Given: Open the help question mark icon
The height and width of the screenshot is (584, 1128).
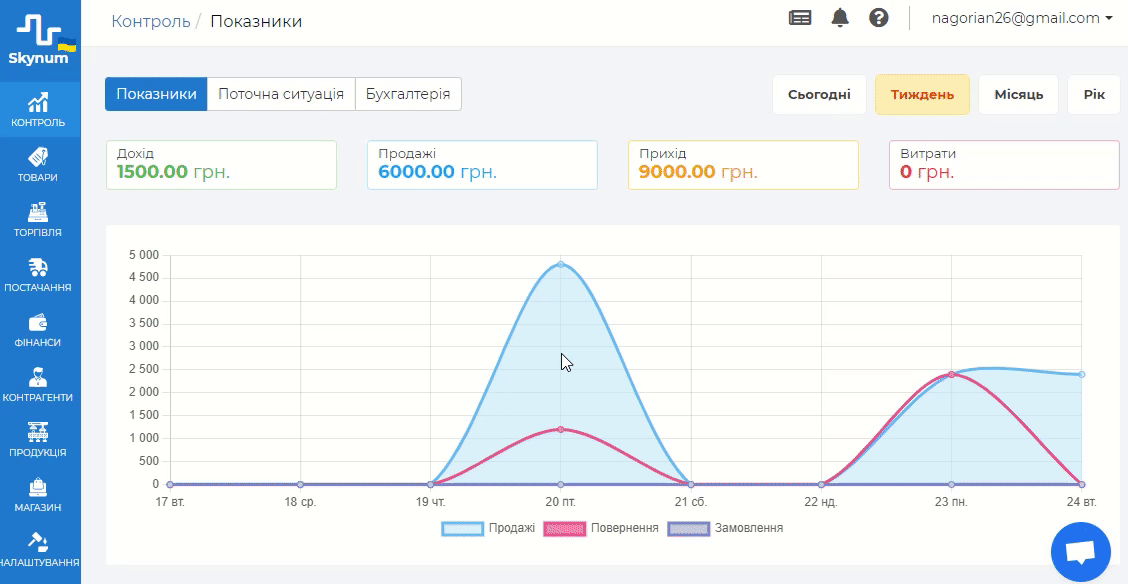Looking at the screenshot, I should pos(879,18).
